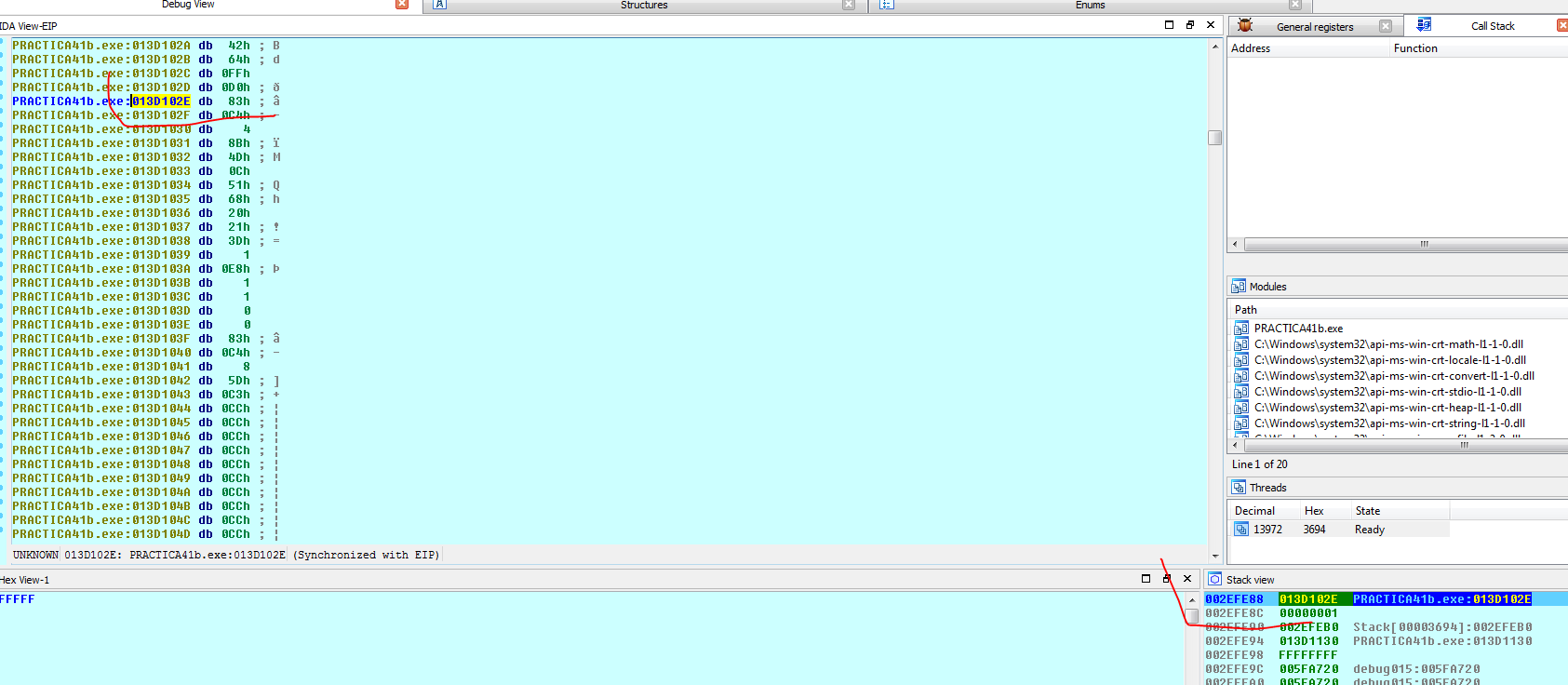Click the Call Stack tab icon
1568x685 pixels.
pyautogui.click(x=1424, y=26)
